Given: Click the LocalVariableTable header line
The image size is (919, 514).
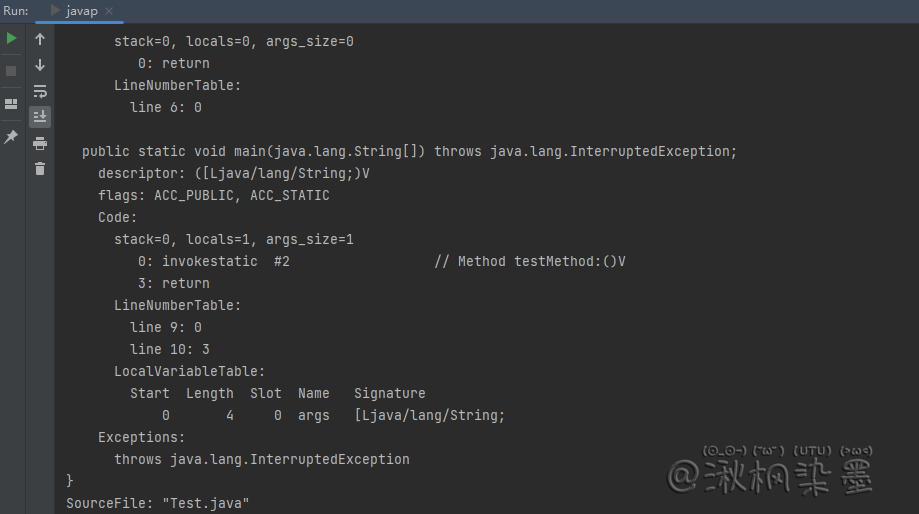Looking at the screenshot, I should [x=189, y=371].
